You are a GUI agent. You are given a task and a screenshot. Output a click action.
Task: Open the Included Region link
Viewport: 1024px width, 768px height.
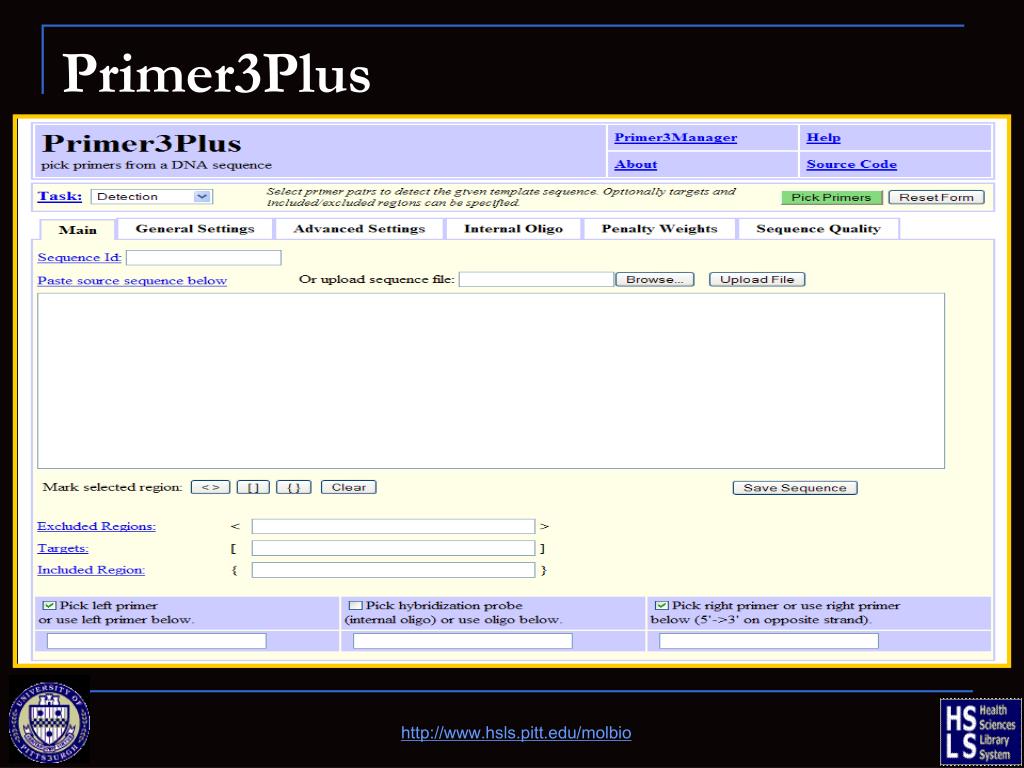coord(91,570)
